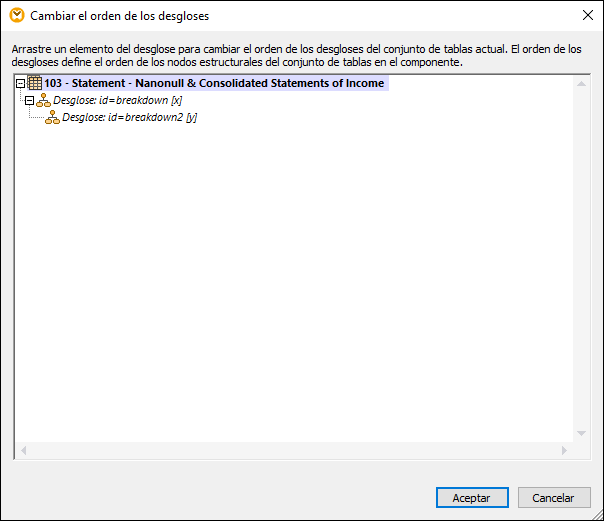
Task: Click the dialog title text
Action: pyautogui.click(x=120, y=16)
